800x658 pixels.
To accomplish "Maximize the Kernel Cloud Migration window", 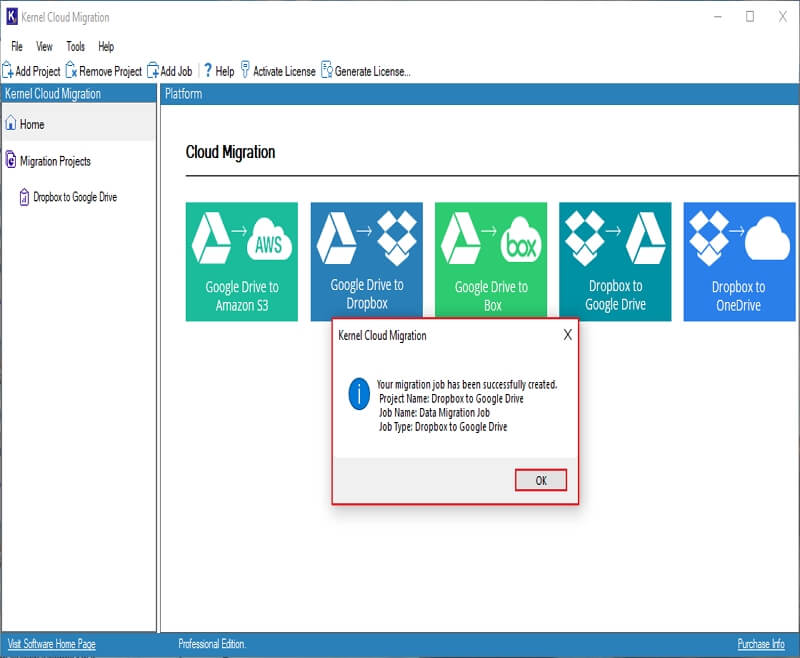I will click(749, 16).
